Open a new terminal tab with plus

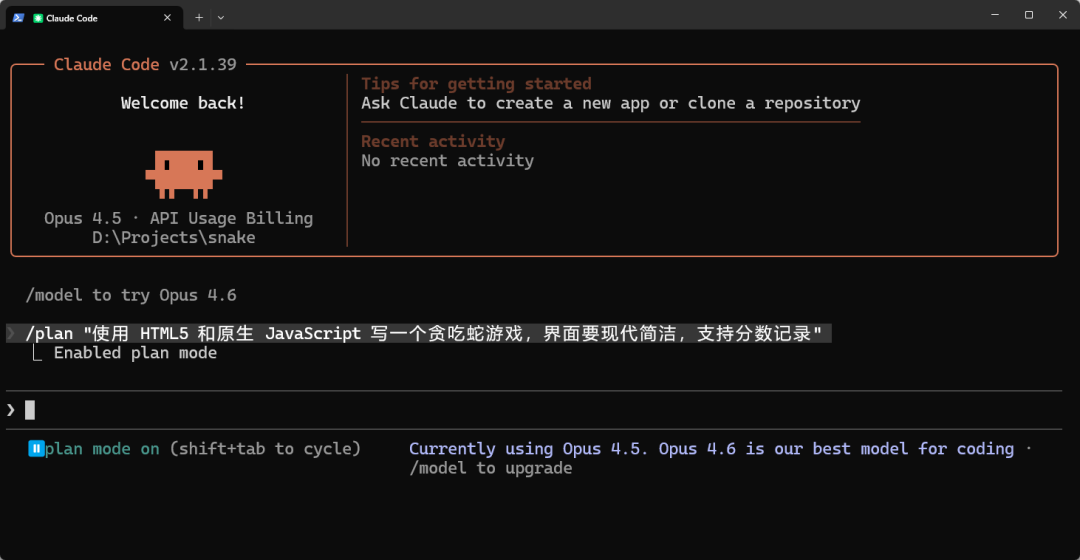tap(199, 17)
